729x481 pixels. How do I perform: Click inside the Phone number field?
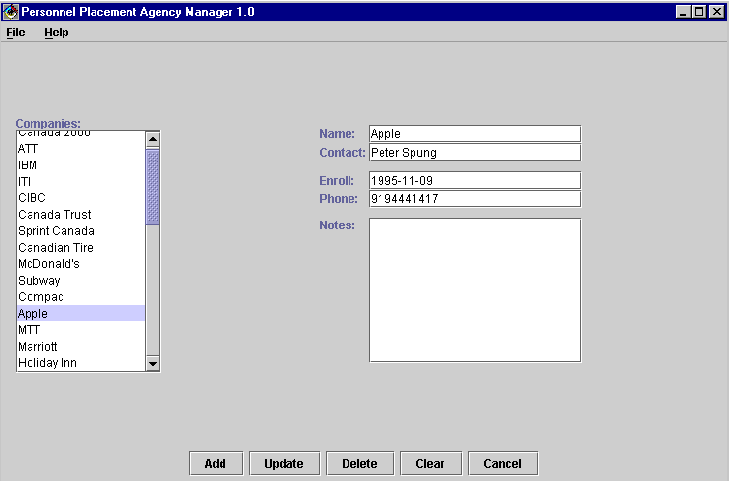pyautogui.click(x=474, y=199)
